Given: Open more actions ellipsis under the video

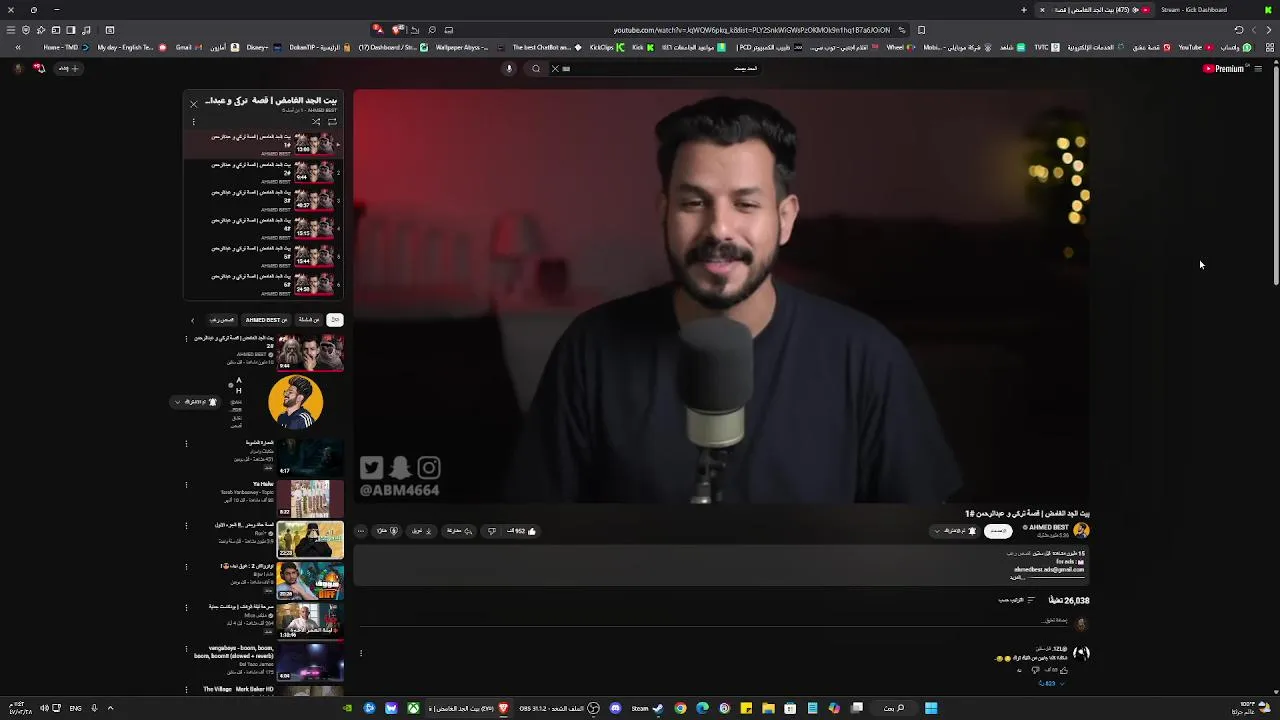Looking at the screenshot, I should [361, 531].
